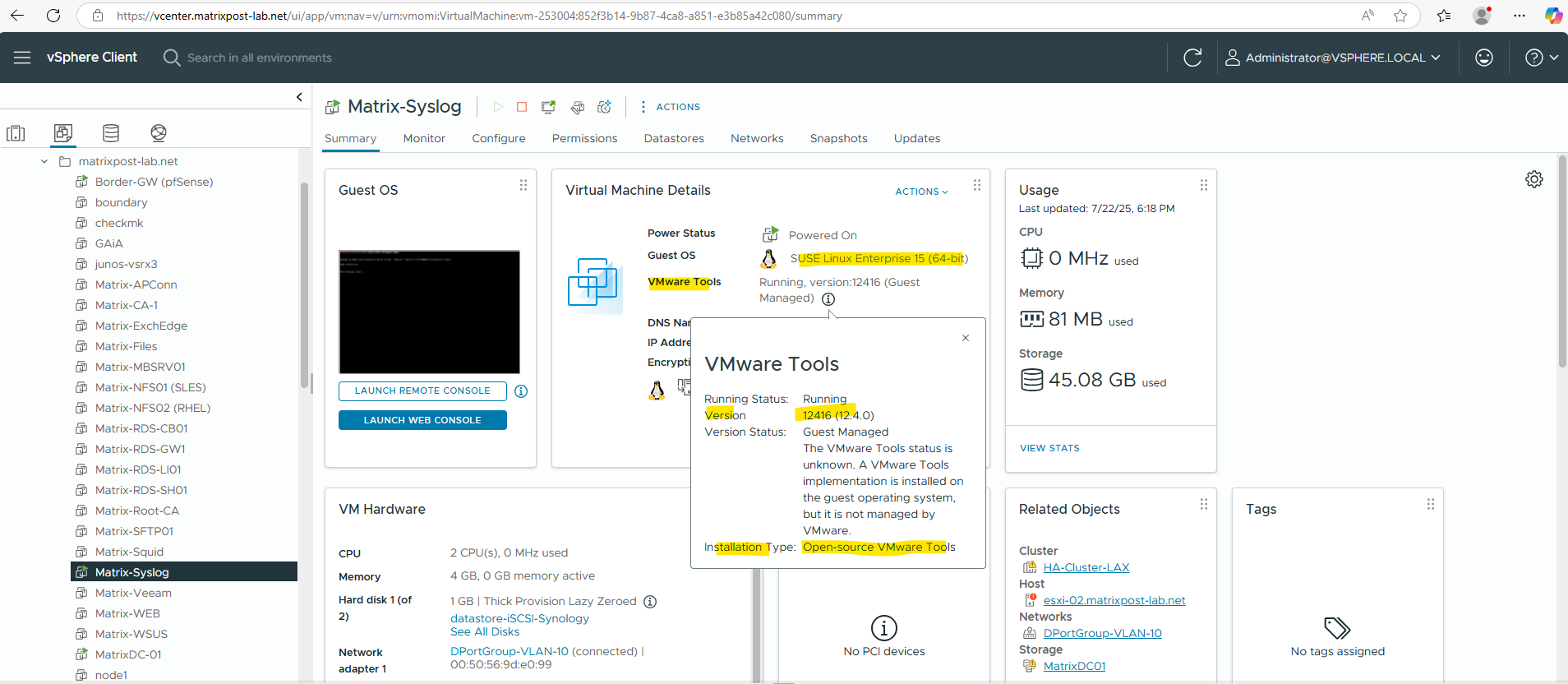Collapse matrixpost-lab.net folder

click(44, 161)
